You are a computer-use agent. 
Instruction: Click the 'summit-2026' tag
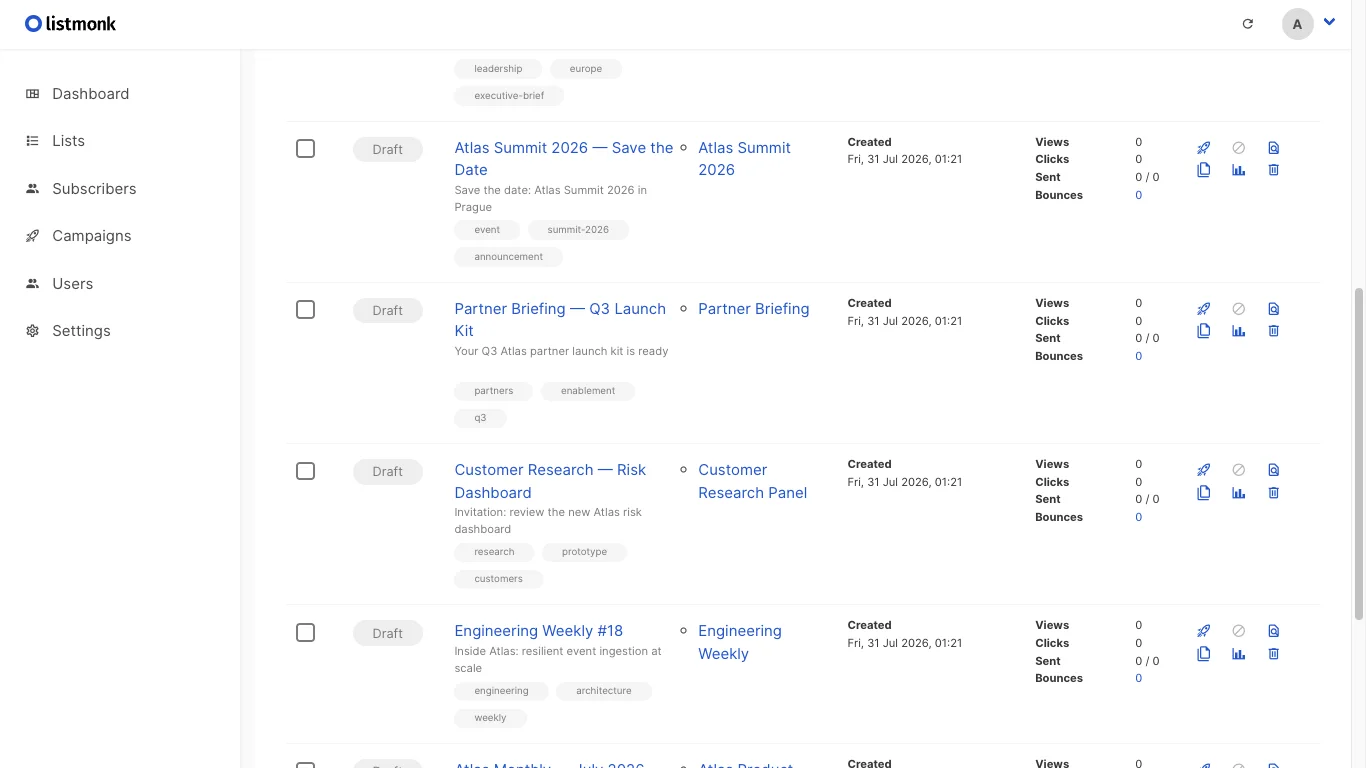pyautogui.click(x=578, y=230)
